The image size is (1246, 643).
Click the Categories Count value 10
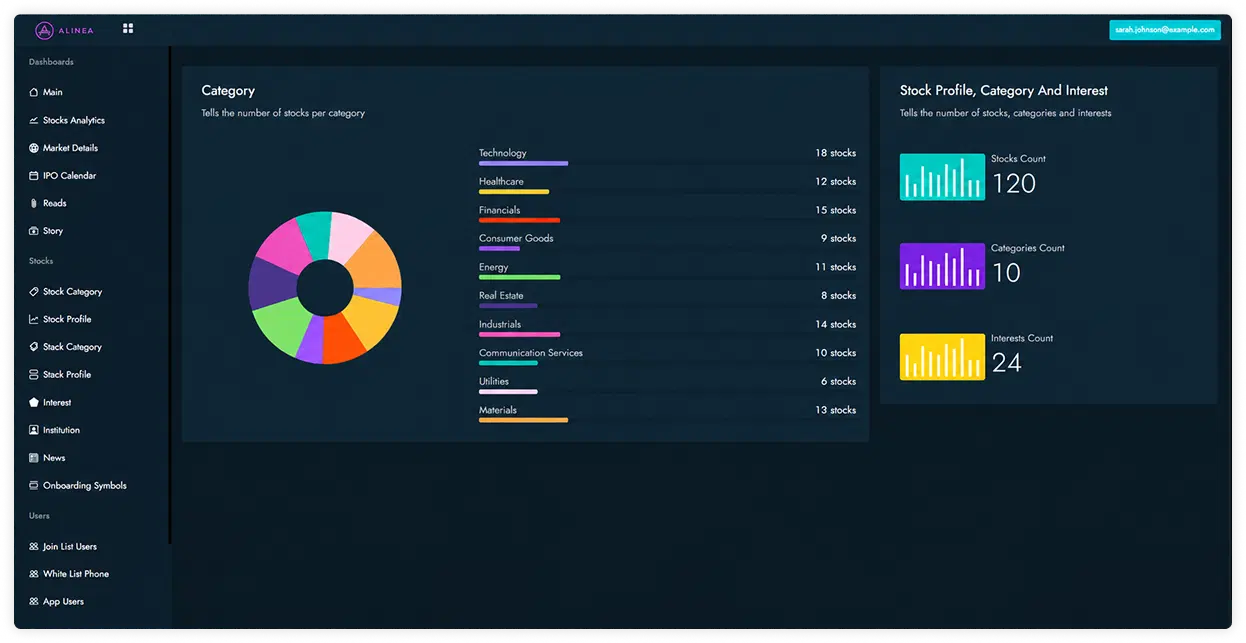point(1007,273)
